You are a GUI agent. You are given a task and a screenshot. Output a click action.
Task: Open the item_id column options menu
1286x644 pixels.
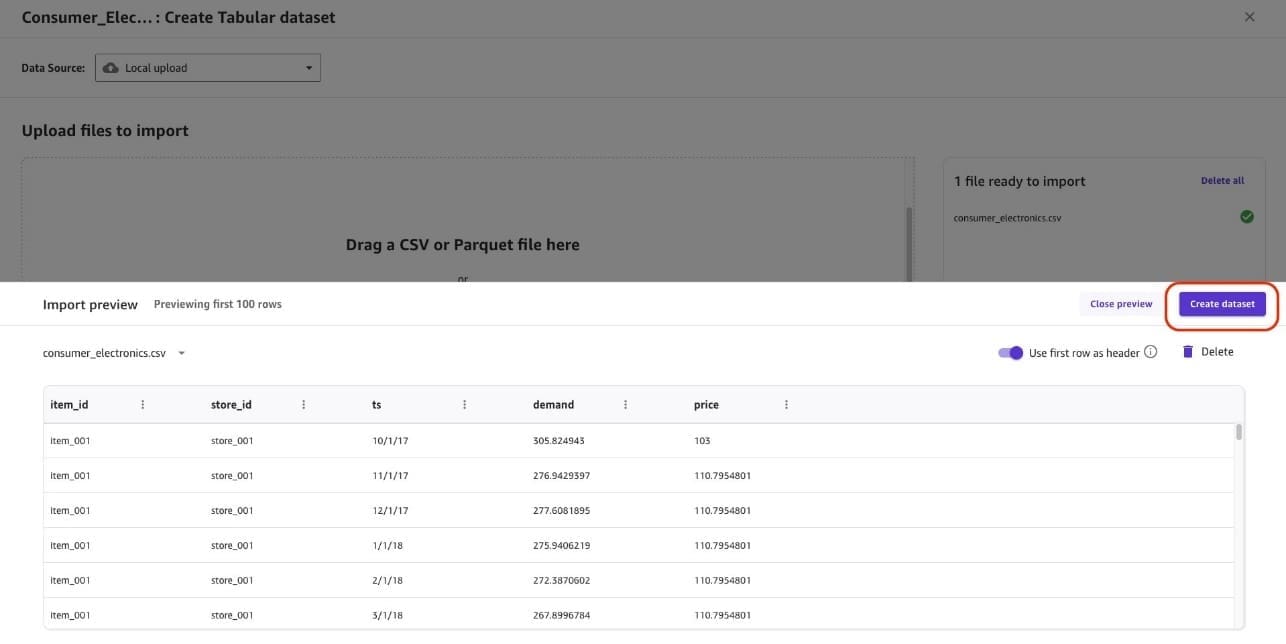point(142,404)
